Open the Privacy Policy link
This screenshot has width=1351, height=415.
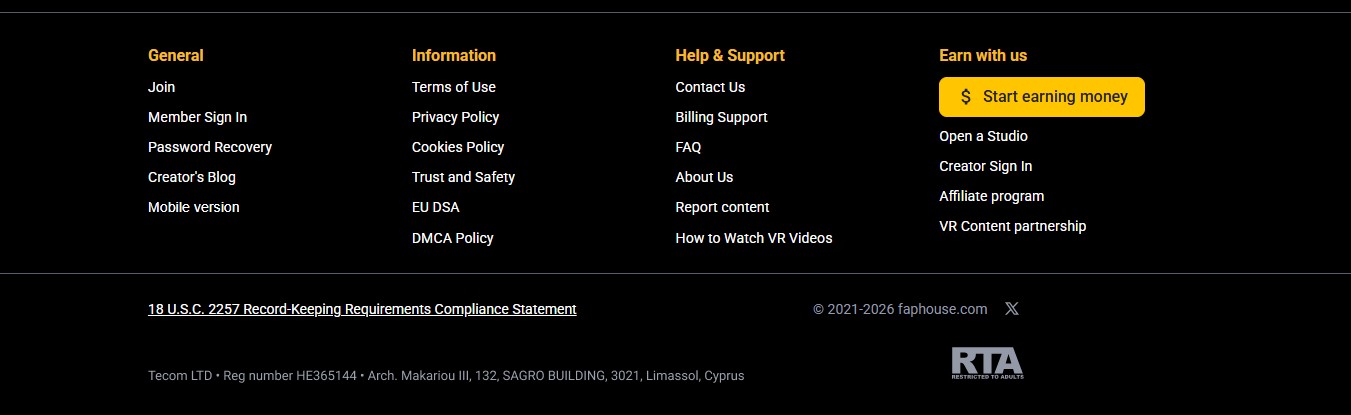pos(455,117)
